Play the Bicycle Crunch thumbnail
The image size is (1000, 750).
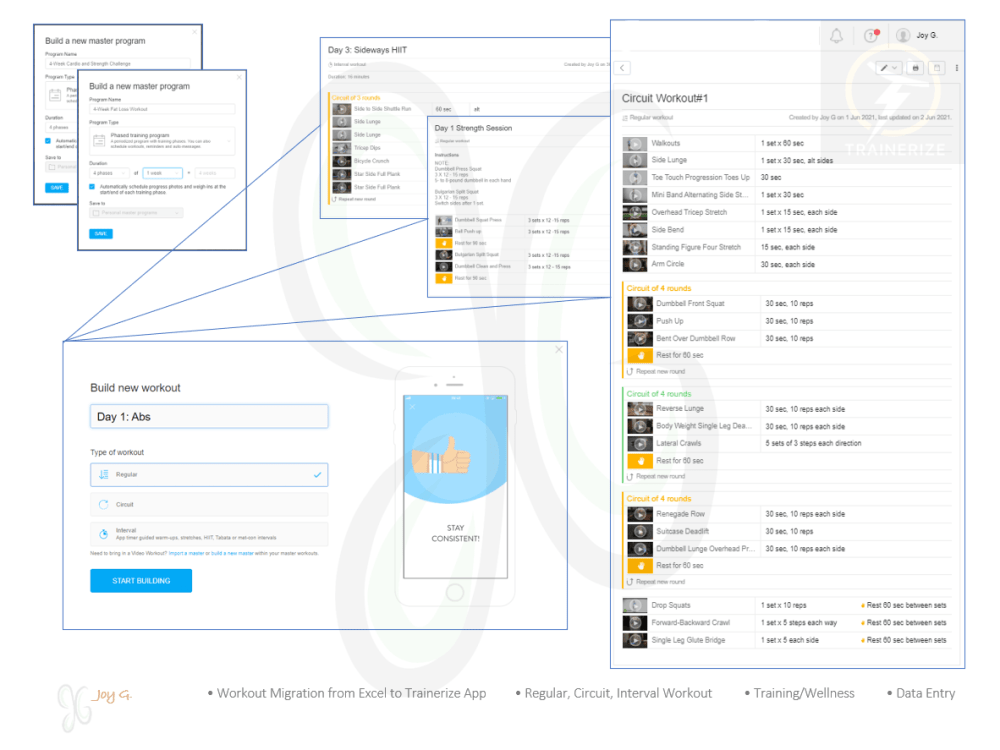point(342,161)
